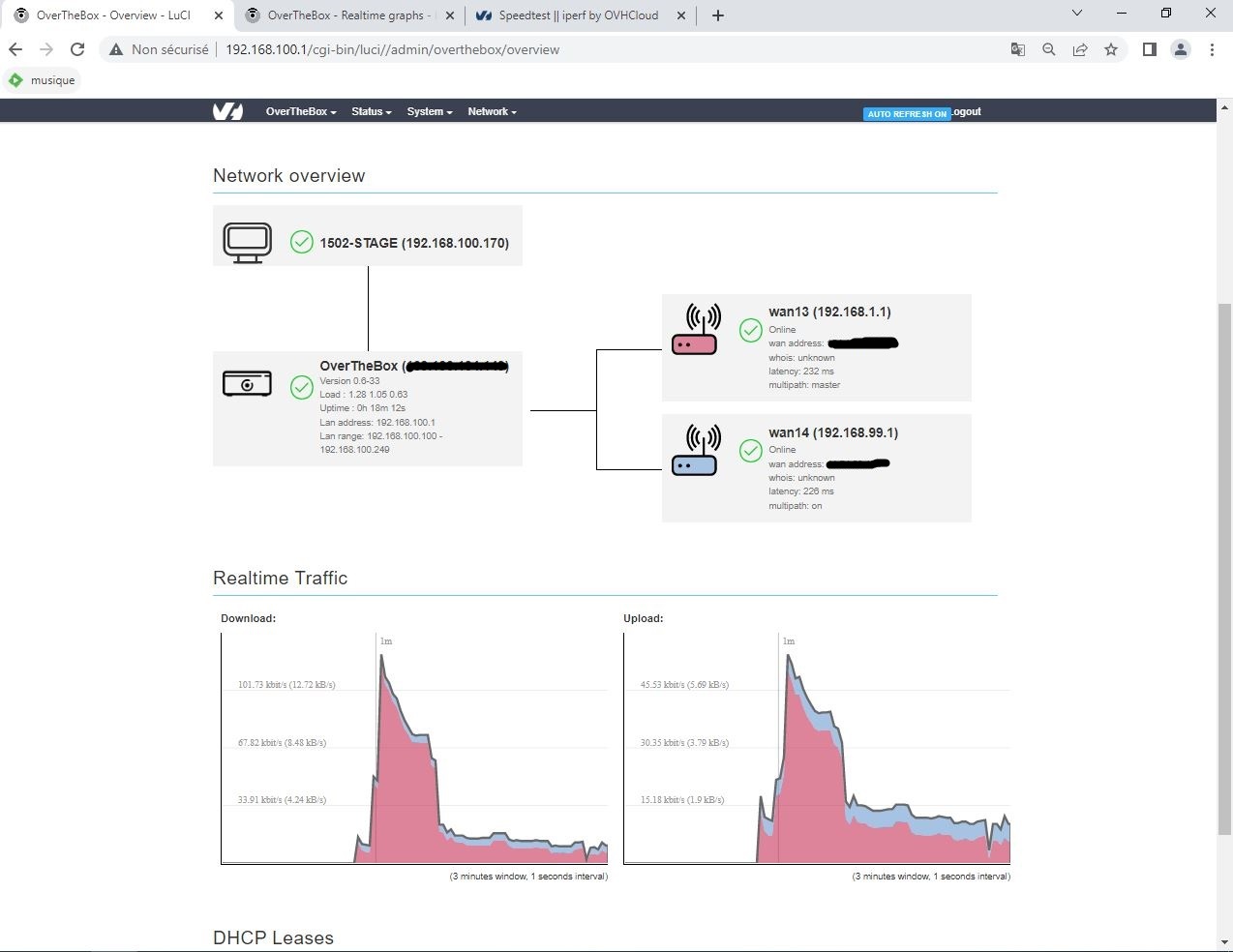Image resolution: width=1233 pixels, height=952 pixels.
Task: Expand the OverTheBox dropdown menu
Action: coord(301,112)
